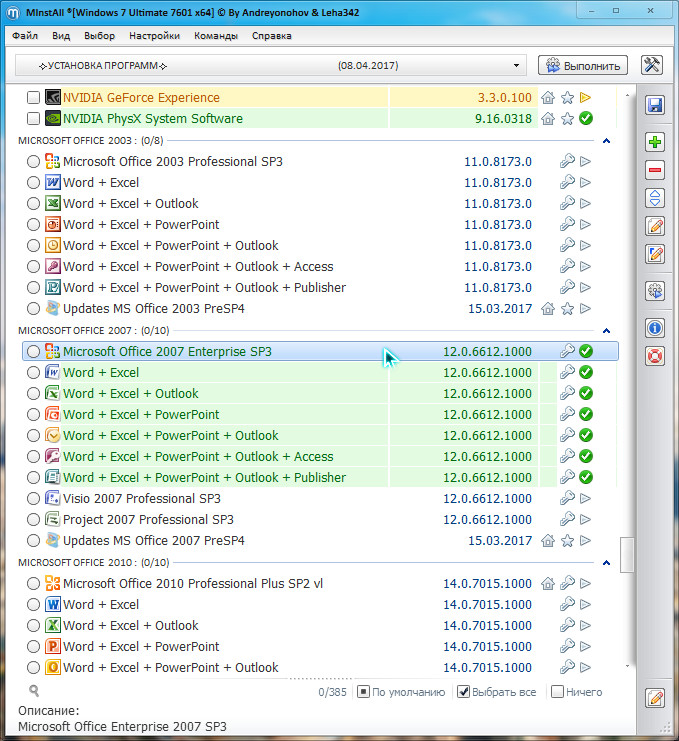Select Office 2010 Professional Plus SP2 radio button
Image resolution: width=679 pixels, height=741 pixels.
pyautogui.click(x=33, y=583)
